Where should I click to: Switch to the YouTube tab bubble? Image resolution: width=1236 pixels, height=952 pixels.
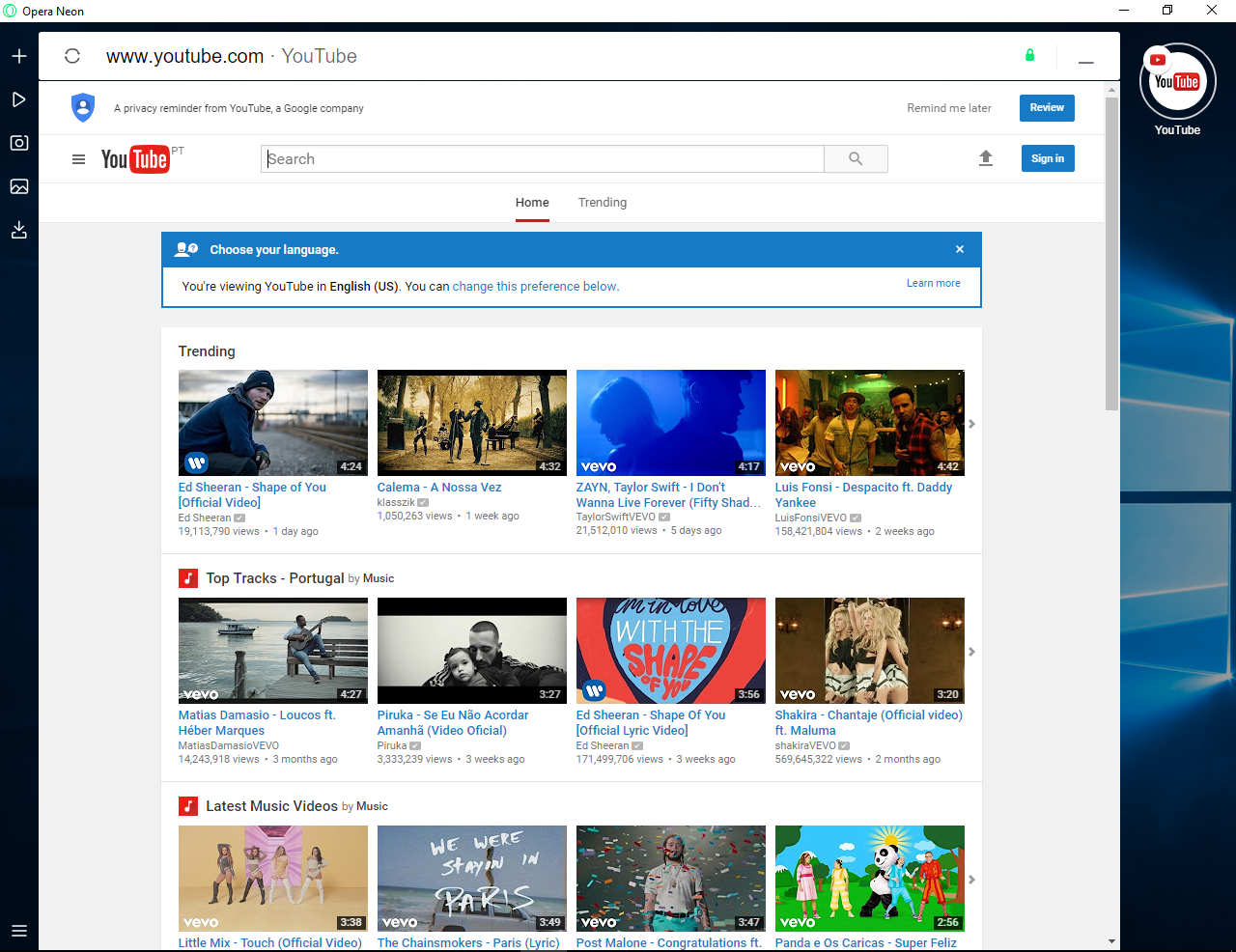click(x=1177, y=82)
